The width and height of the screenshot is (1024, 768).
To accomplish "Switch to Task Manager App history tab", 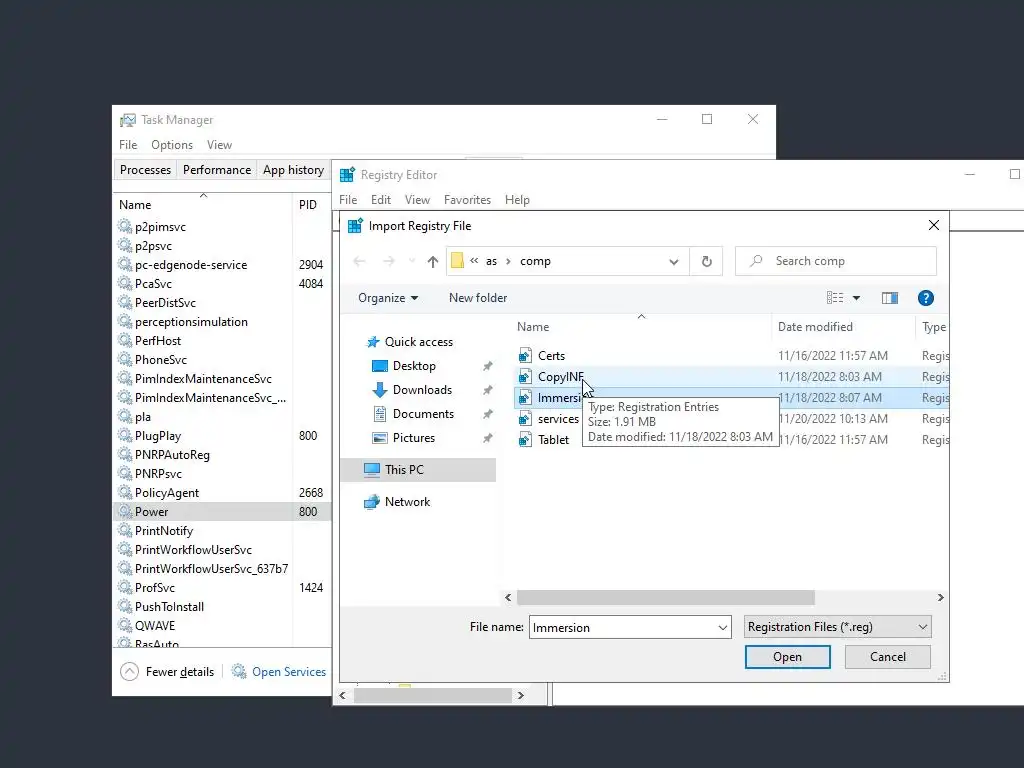I will [x=293, y=170].
